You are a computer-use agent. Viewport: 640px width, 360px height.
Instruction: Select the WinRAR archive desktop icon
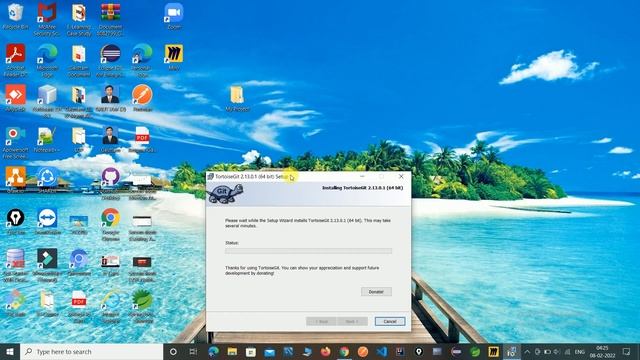pyautogui.click(x=111, y=19)
